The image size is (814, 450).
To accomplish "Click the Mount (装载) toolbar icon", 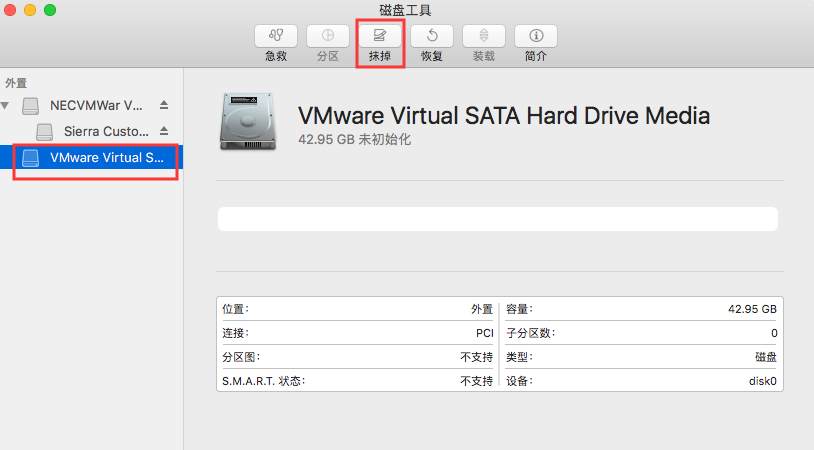I will (483, 35).
